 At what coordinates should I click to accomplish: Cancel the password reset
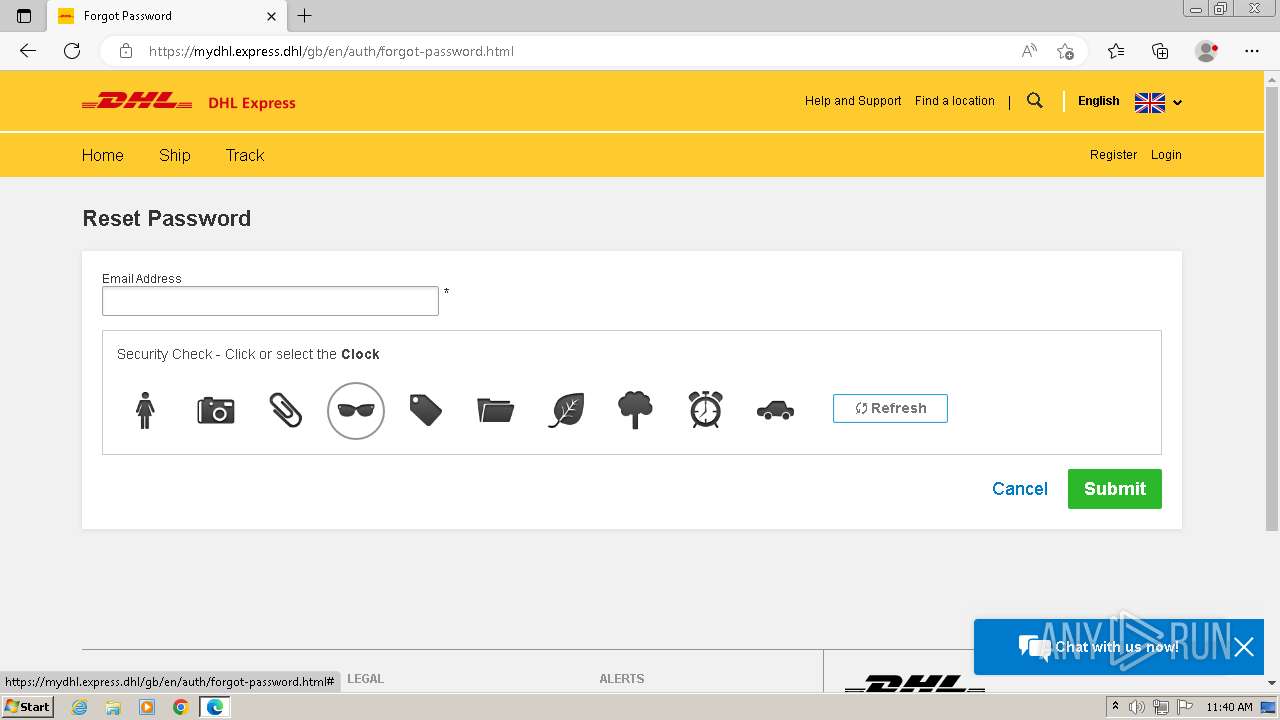[1020, 489]
